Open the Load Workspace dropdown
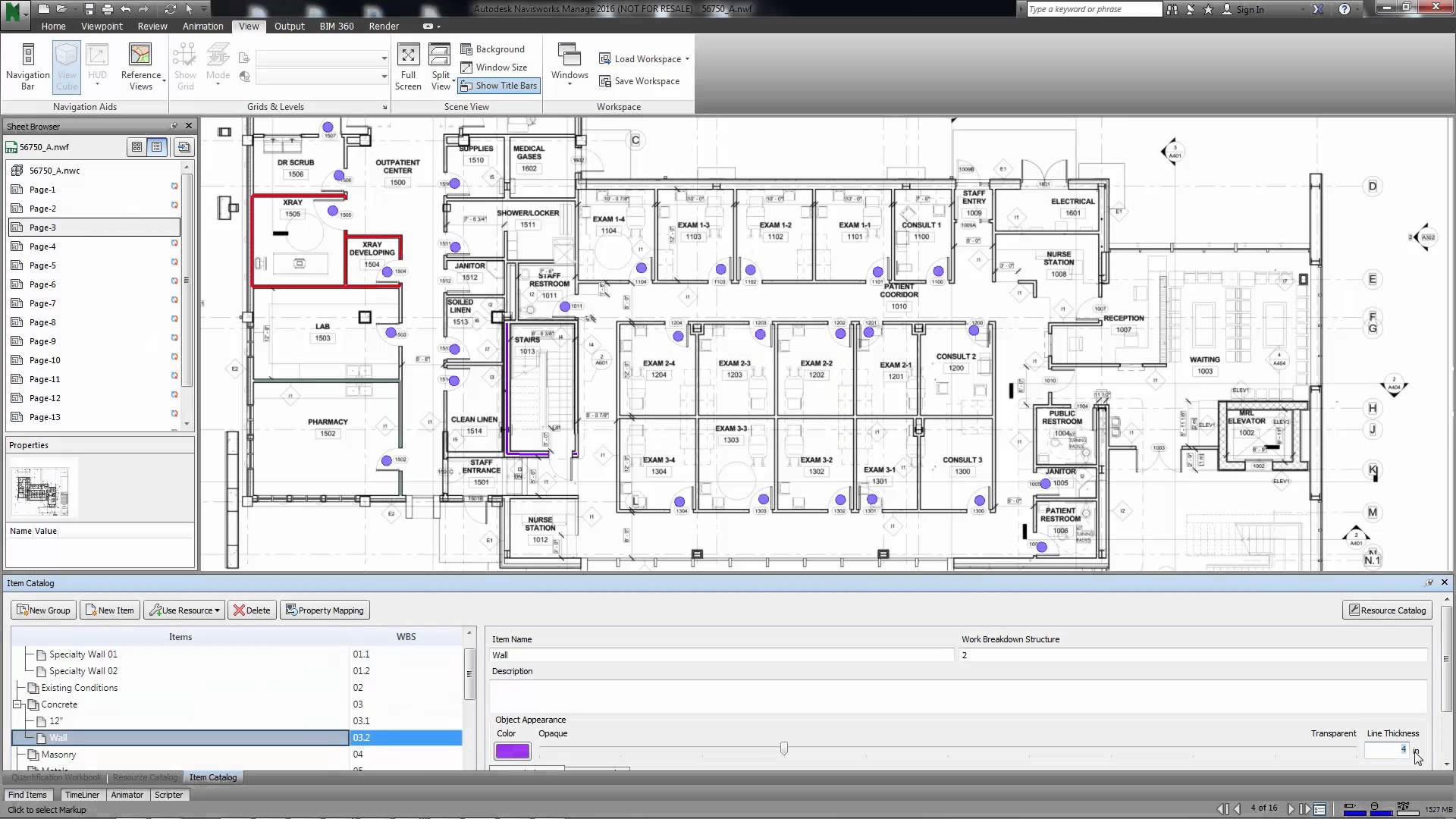The height and width of the screenshot is (819, 1456). [687, 58]
